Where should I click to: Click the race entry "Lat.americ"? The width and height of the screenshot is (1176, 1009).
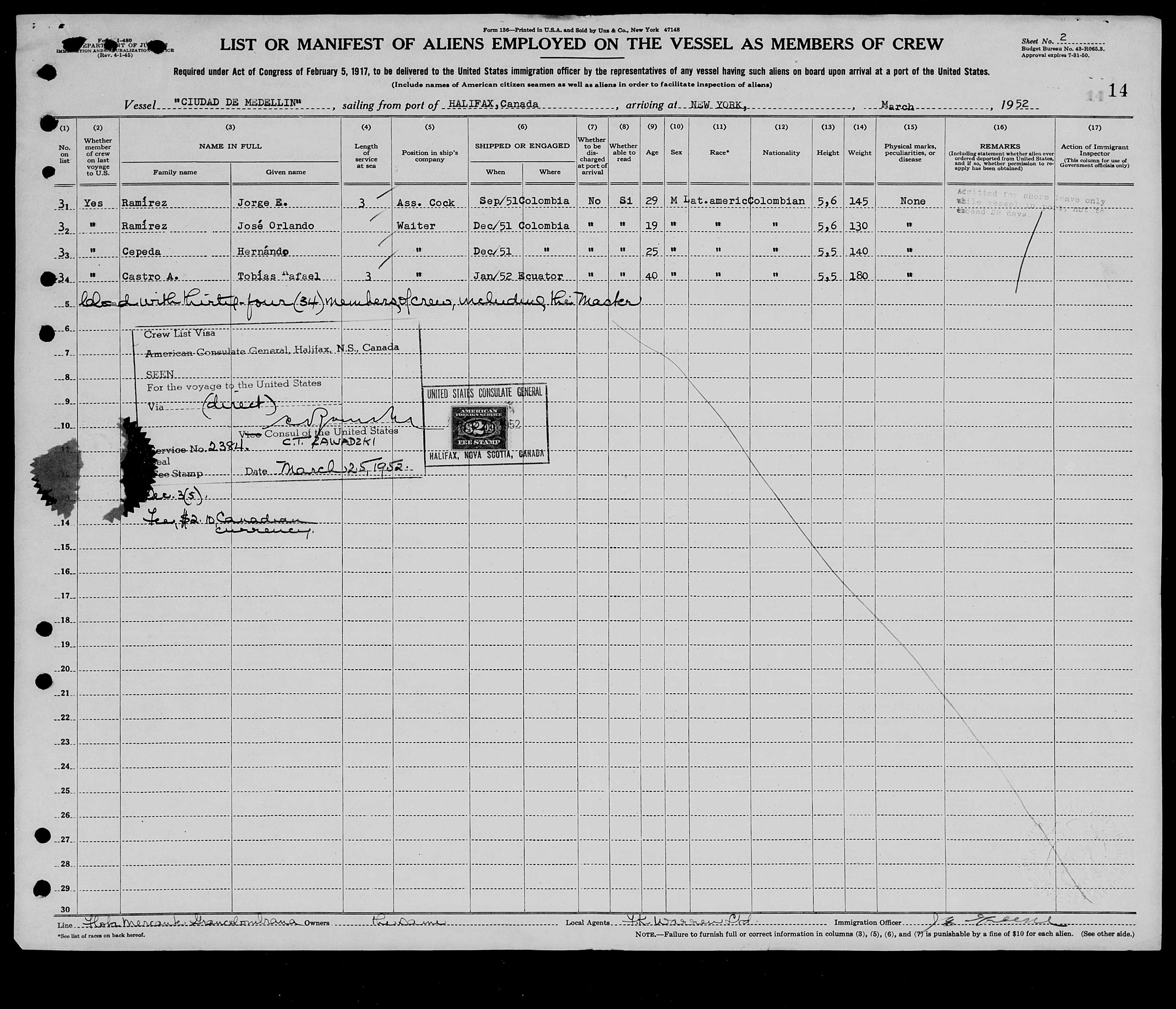tap(716, 201)
